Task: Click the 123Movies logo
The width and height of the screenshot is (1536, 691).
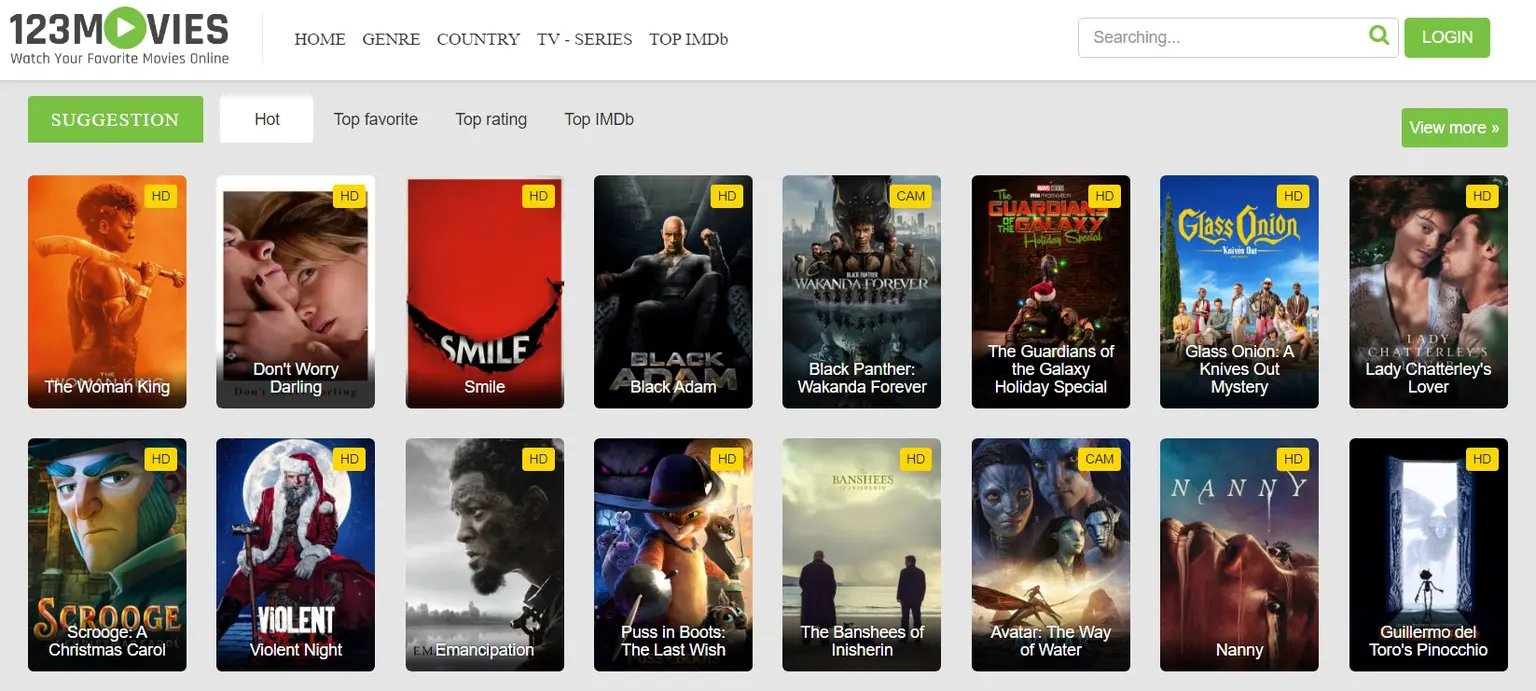Action: (x=119, y=37)
